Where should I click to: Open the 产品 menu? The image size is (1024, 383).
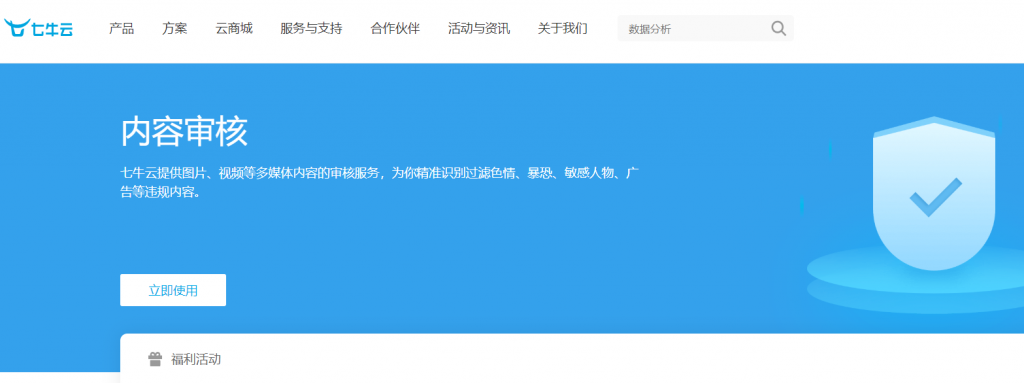(x=121, y=29)
